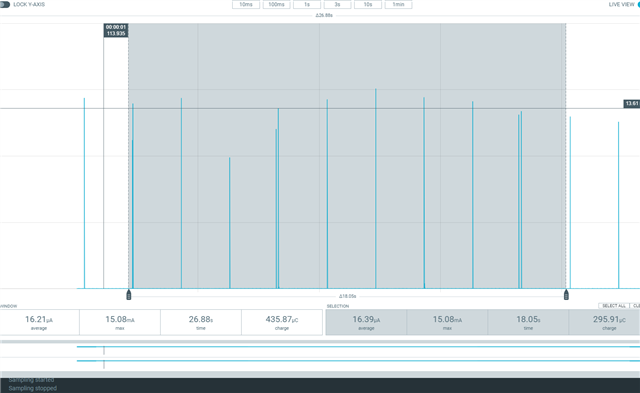The height and width of the screenshot is (393, 640).
Task: Set time window to 100ms
Action: click(276, 4)
